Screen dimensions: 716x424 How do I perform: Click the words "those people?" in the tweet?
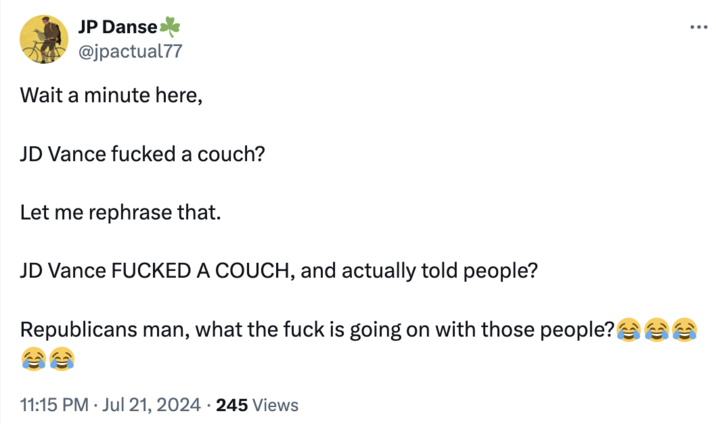[x=558, y=329]
